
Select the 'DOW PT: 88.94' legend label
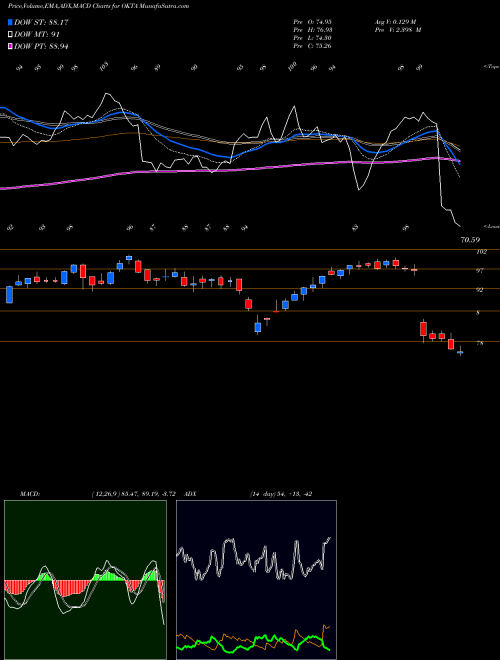point(41,46)
